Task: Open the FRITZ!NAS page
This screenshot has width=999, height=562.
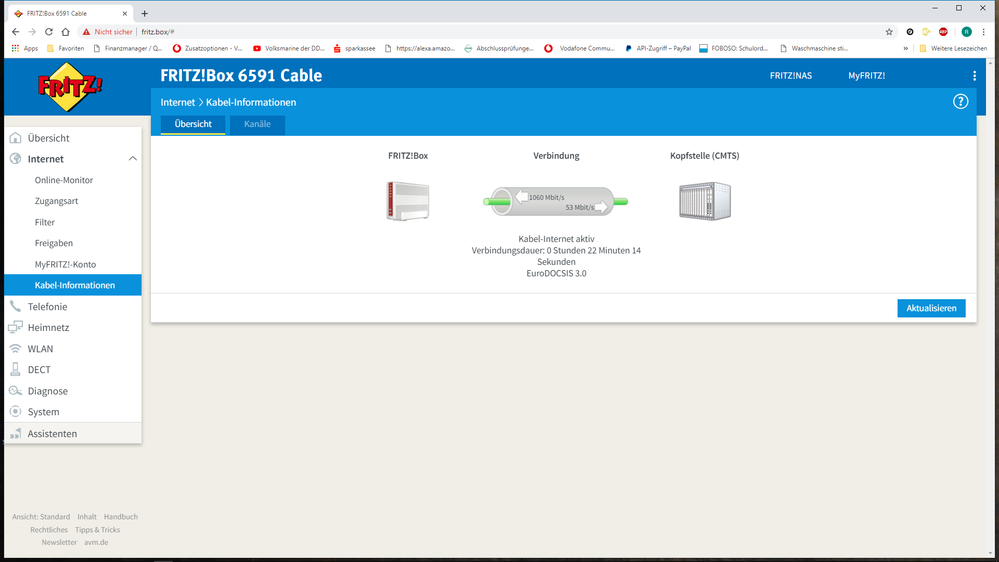Action: pyautogui.click(x=791, y=76)
